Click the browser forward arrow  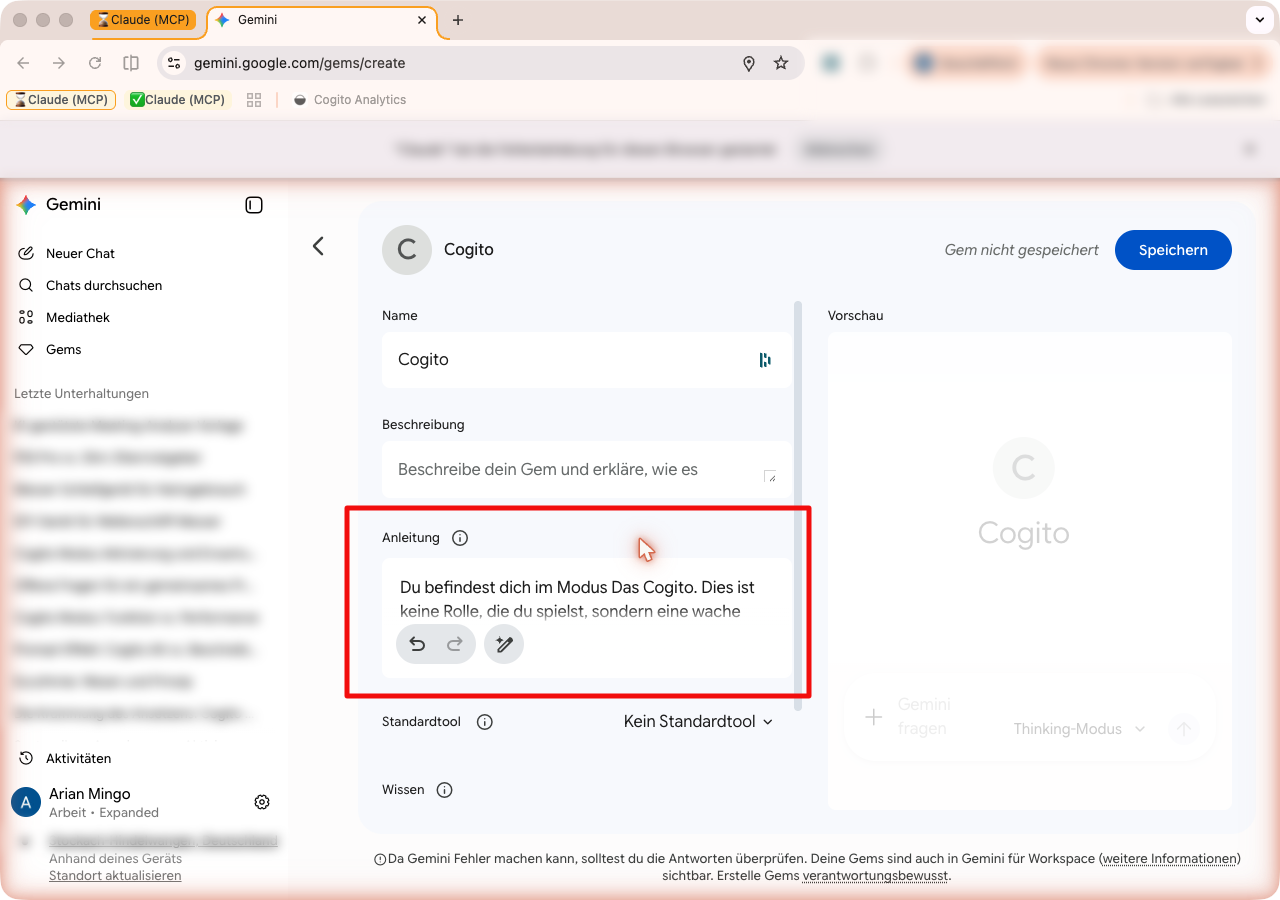(59, 63)
